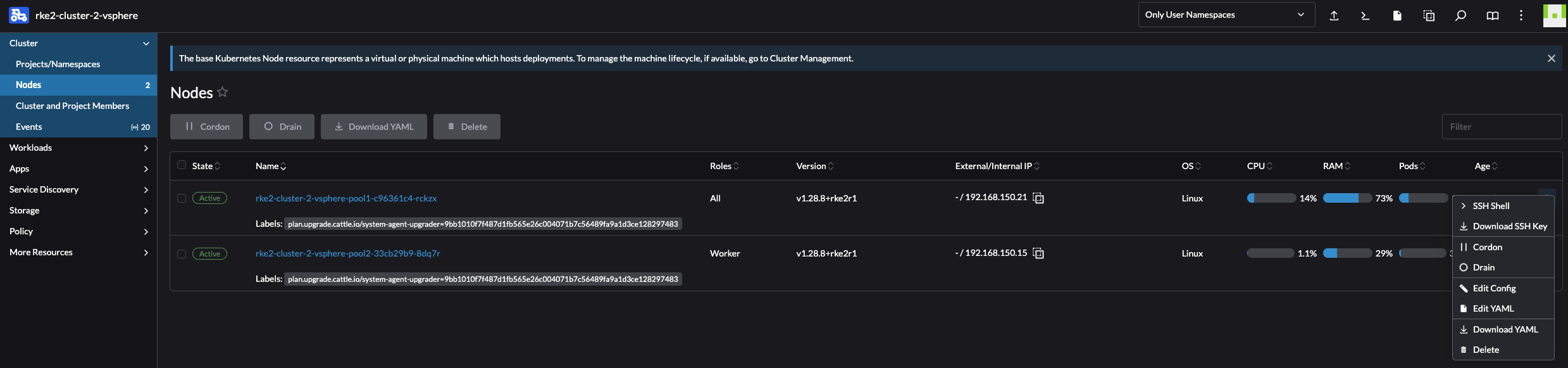1568x368 pixels.
Task: Click Download YAML toolbar button
Action: (374, 127)
